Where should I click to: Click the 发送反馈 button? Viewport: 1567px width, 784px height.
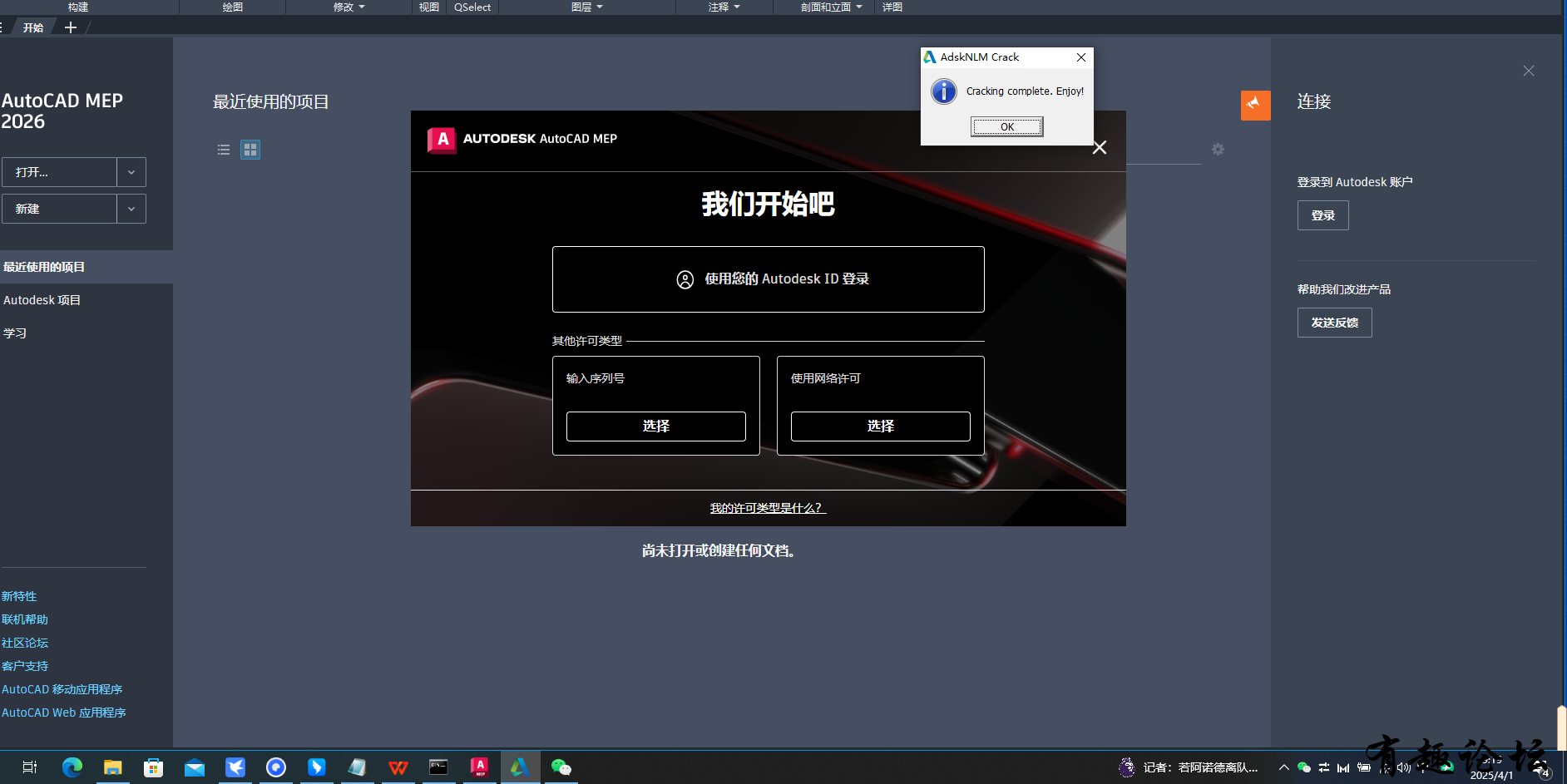pyautogui.click(x=1334, y=323)
